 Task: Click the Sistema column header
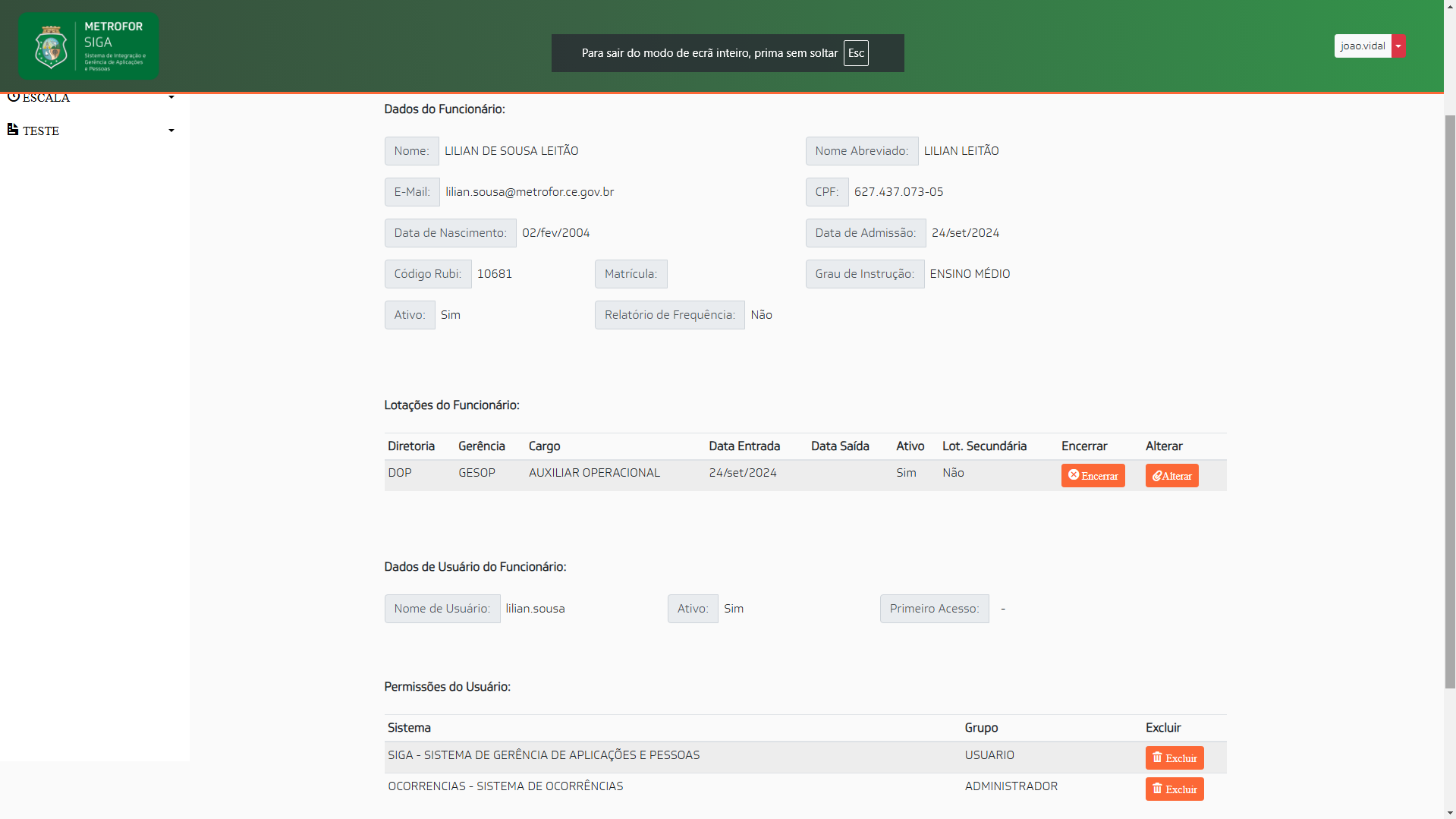[x=409, y=728]
